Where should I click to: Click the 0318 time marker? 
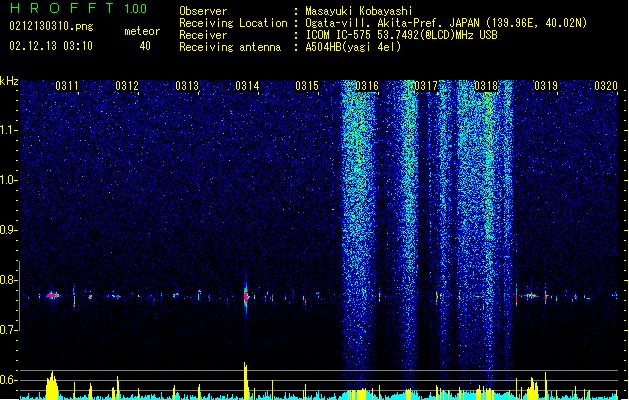[486, 86]
